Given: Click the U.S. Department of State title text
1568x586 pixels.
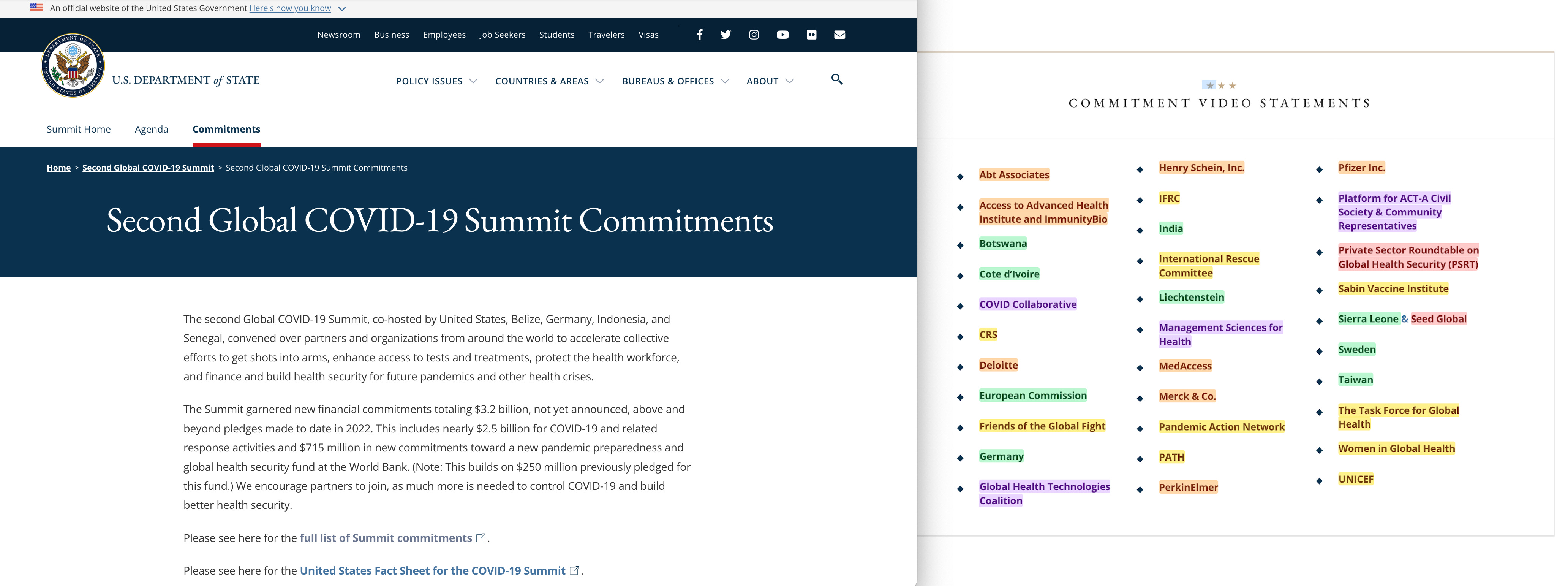Looking at the screenshot, I should 186,81.
